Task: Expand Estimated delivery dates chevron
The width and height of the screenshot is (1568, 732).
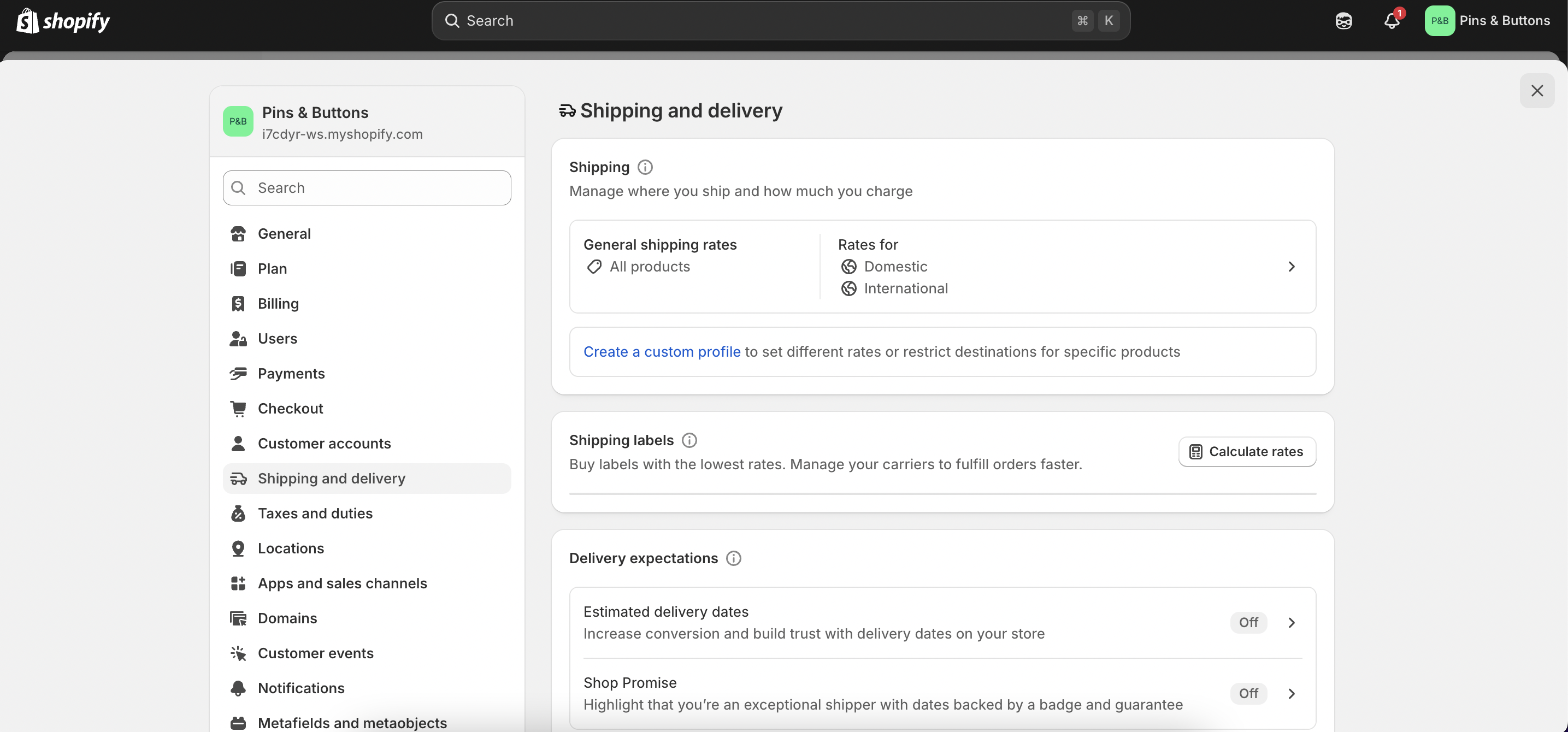Action: point(1291,623)
